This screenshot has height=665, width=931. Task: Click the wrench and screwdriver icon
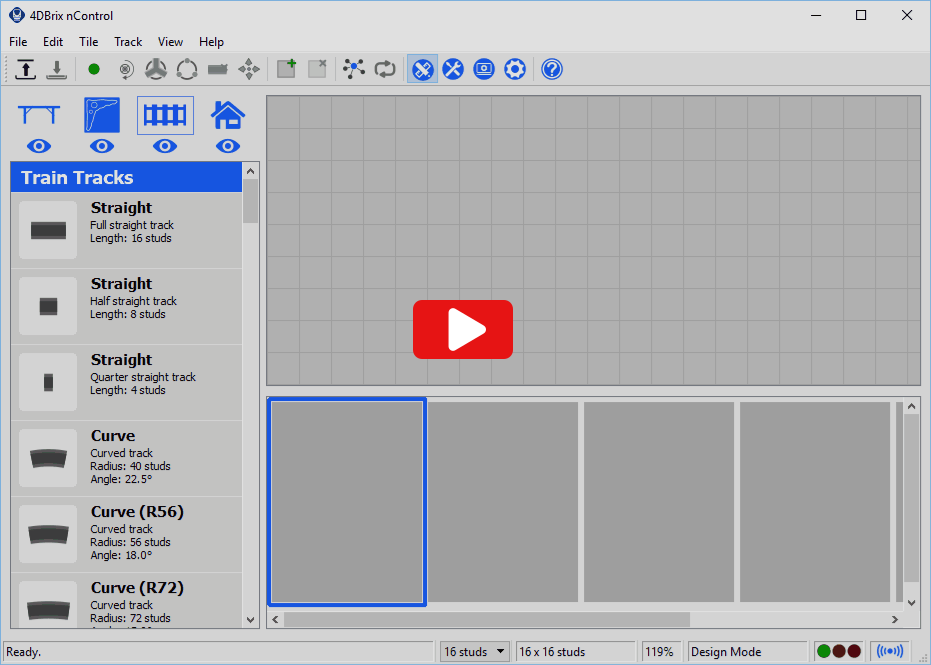[453, 69]
